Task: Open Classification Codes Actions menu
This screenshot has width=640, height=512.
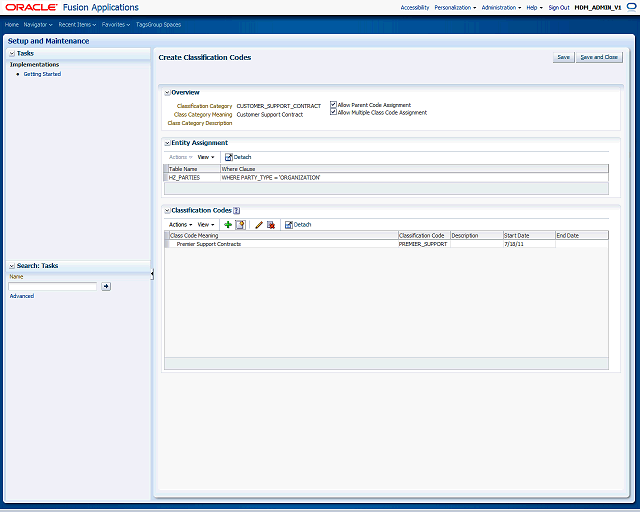Action: 180,225
